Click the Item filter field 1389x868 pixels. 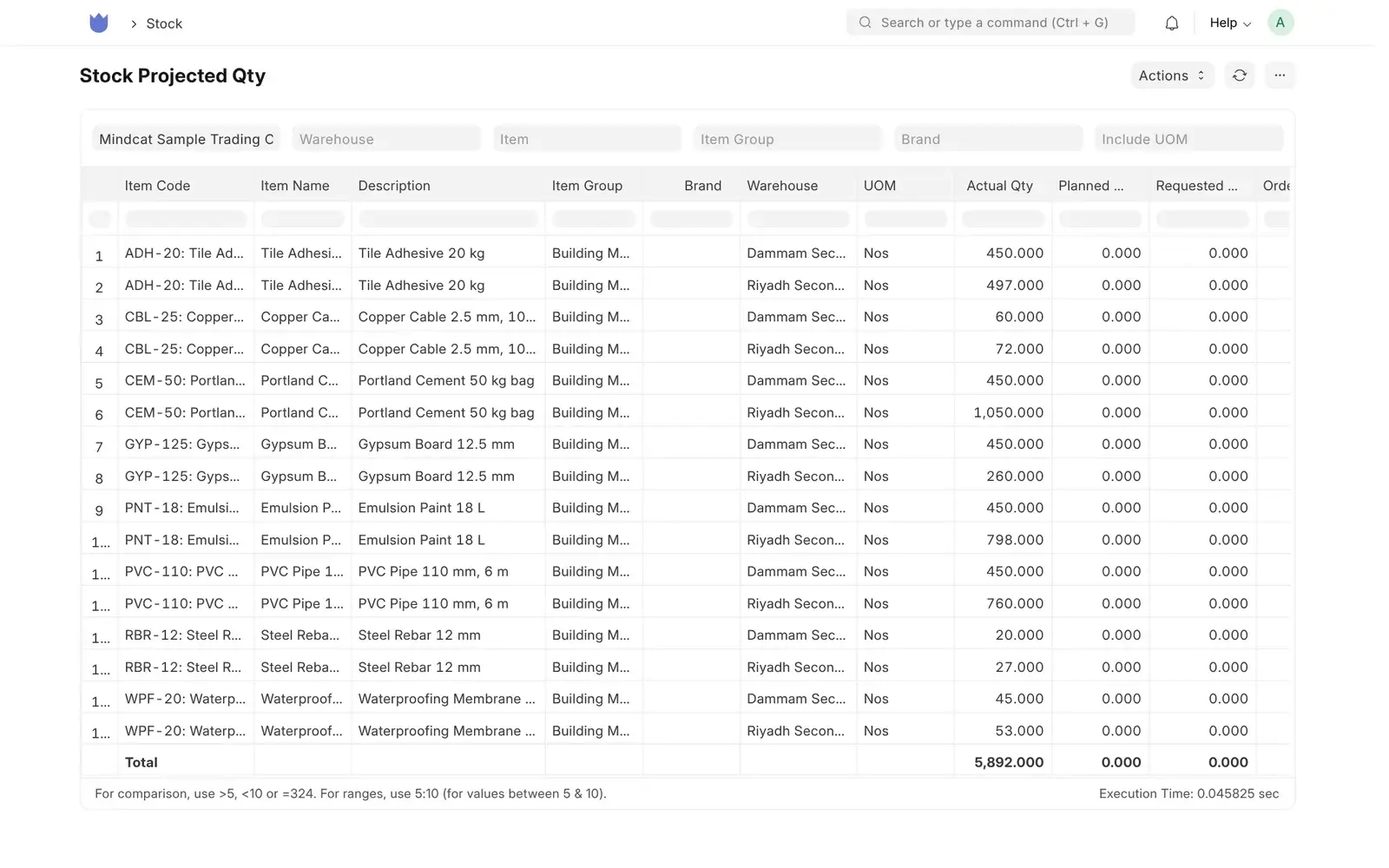587,139
